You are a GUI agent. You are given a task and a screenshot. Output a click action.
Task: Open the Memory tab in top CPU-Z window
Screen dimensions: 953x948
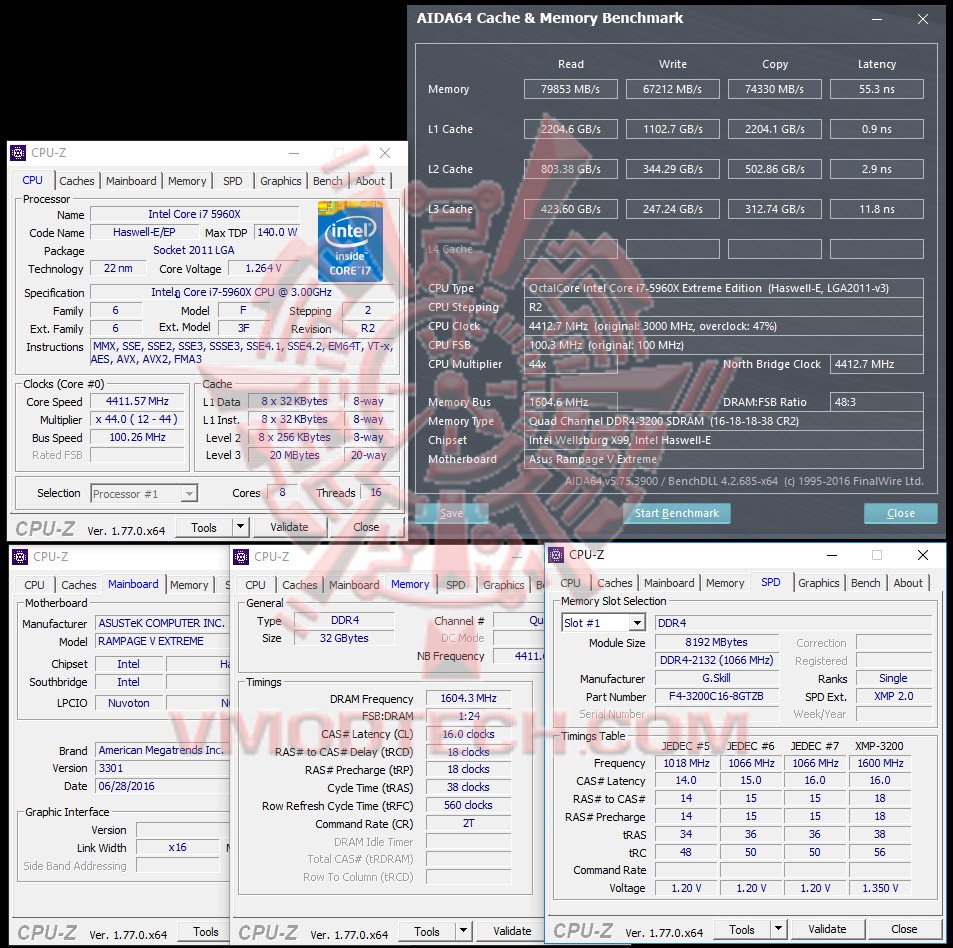coord(187,181)
